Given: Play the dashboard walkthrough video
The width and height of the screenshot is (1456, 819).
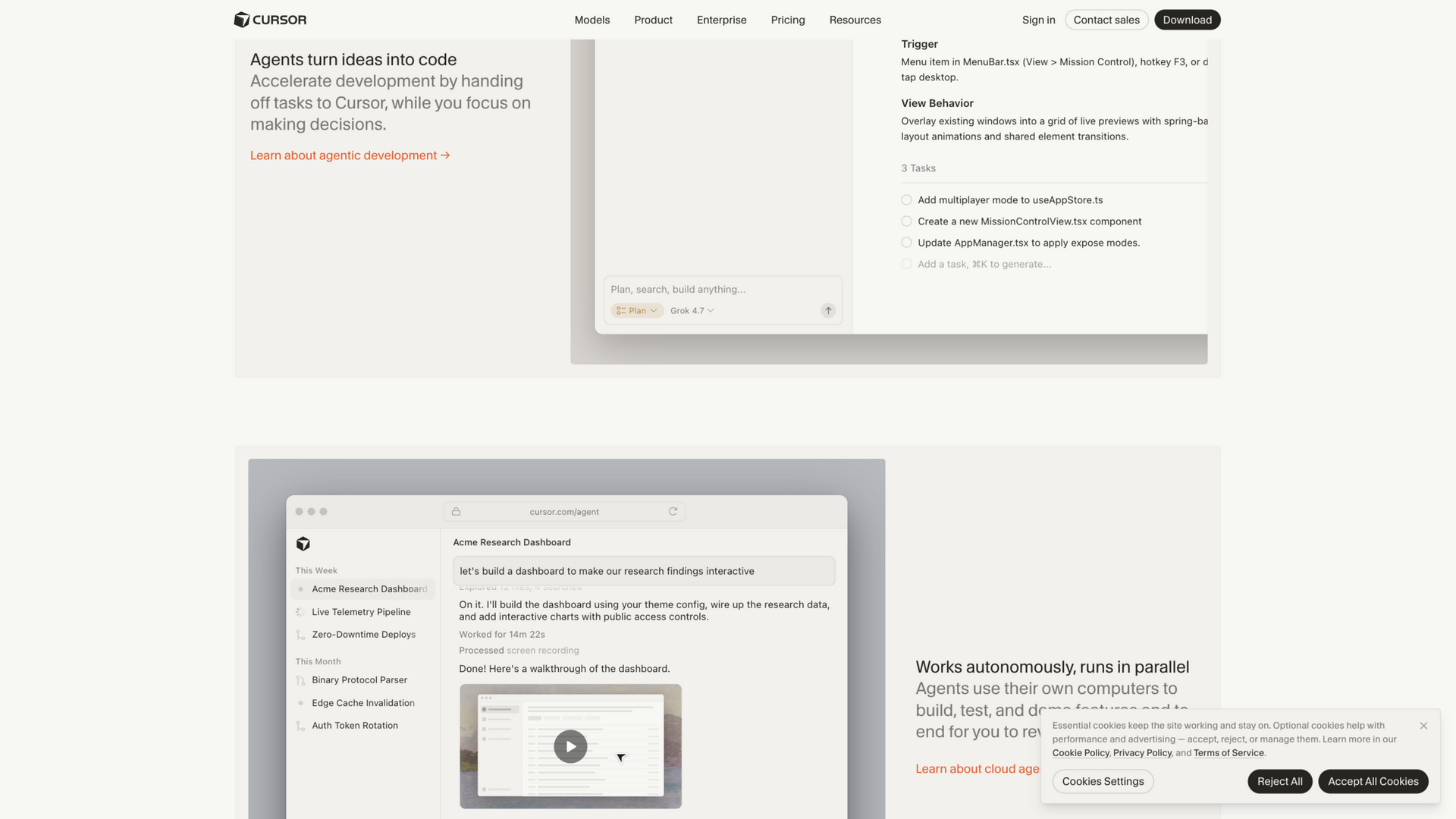Looking at the screenshot, I should pyautogui.click(x=570, y=746).
